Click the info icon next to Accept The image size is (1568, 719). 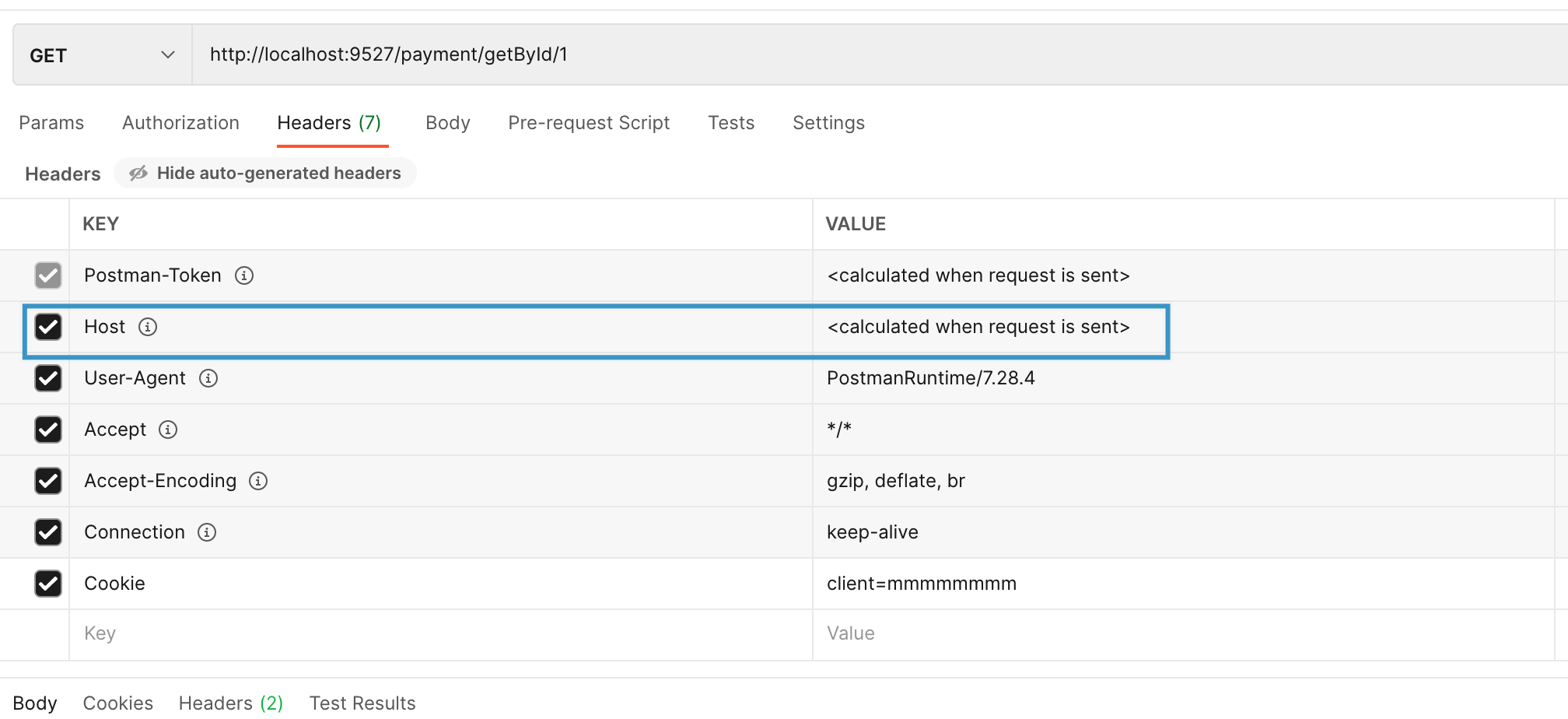point(168,430)
